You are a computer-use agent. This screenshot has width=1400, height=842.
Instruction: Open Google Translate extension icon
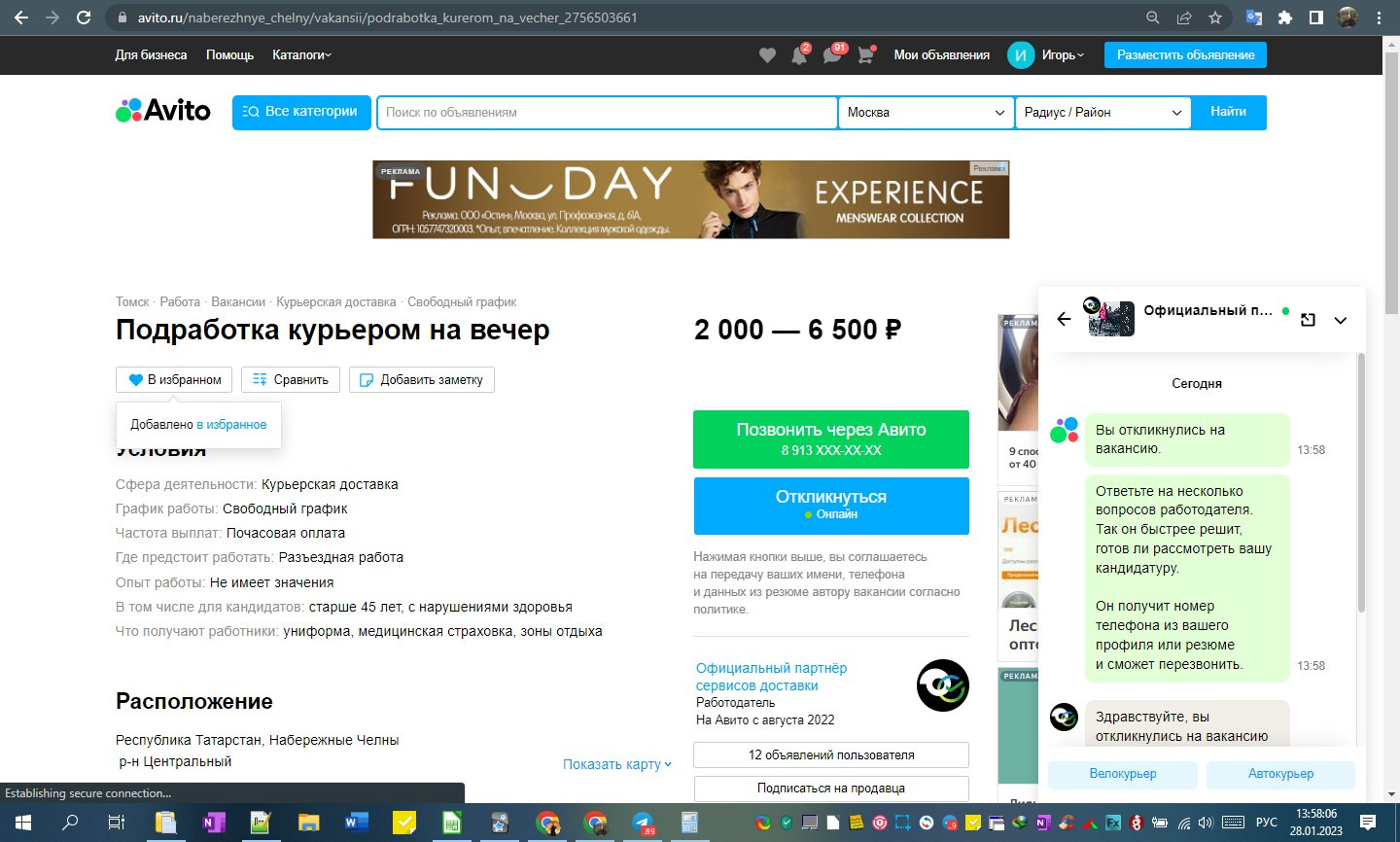[x=1254, y=18]
